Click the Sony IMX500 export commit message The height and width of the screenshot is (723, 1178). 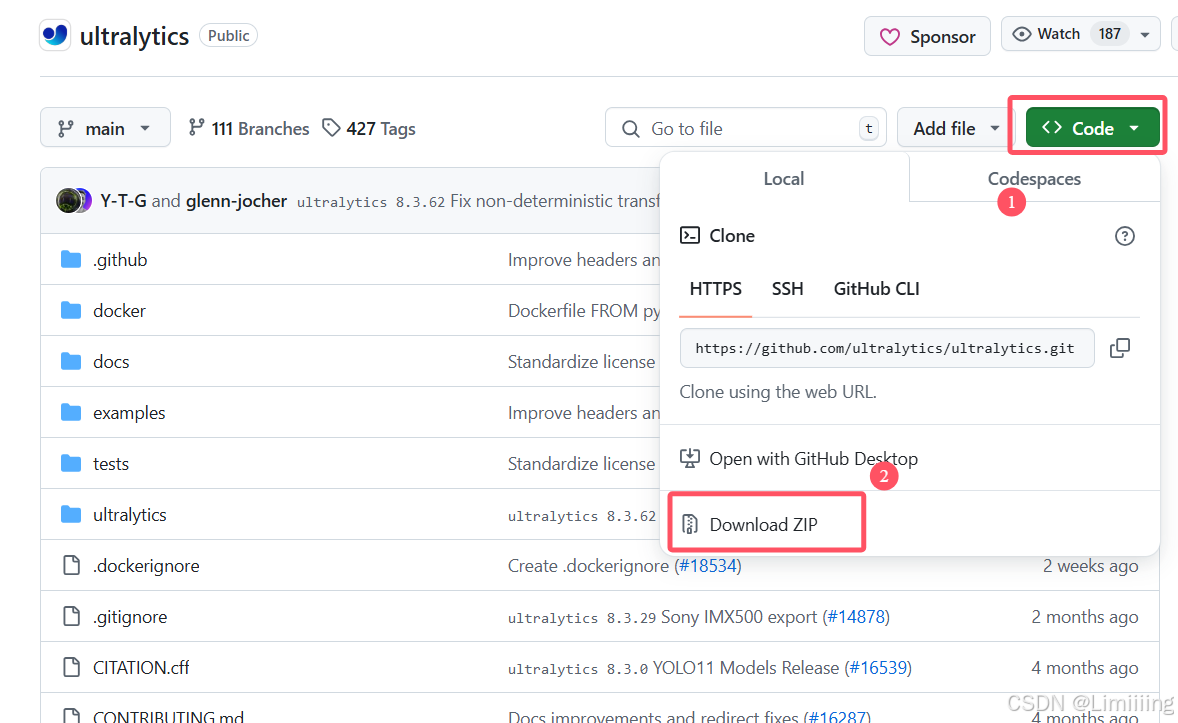point(739,617)
